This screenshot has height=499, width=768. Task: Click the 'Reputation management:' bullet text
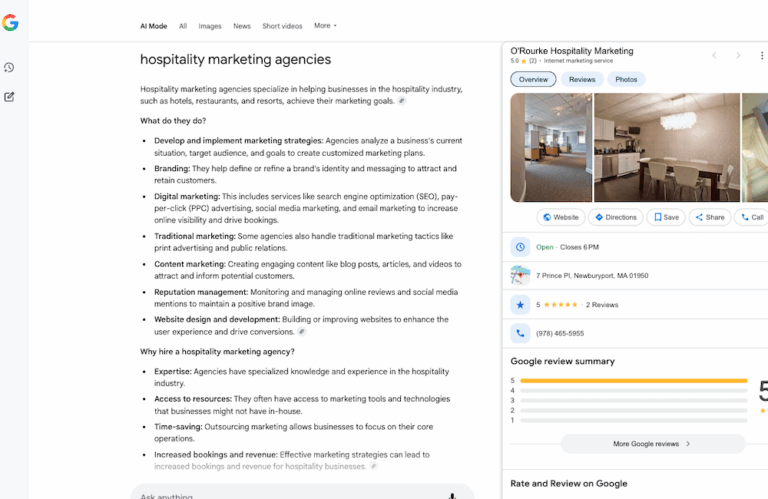(201, 292)
